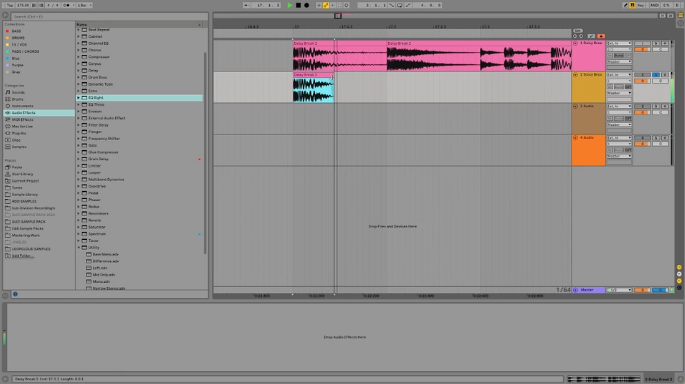Click the browser search field
This screenshot has height=384, width=685.
[x=109, y=16]
